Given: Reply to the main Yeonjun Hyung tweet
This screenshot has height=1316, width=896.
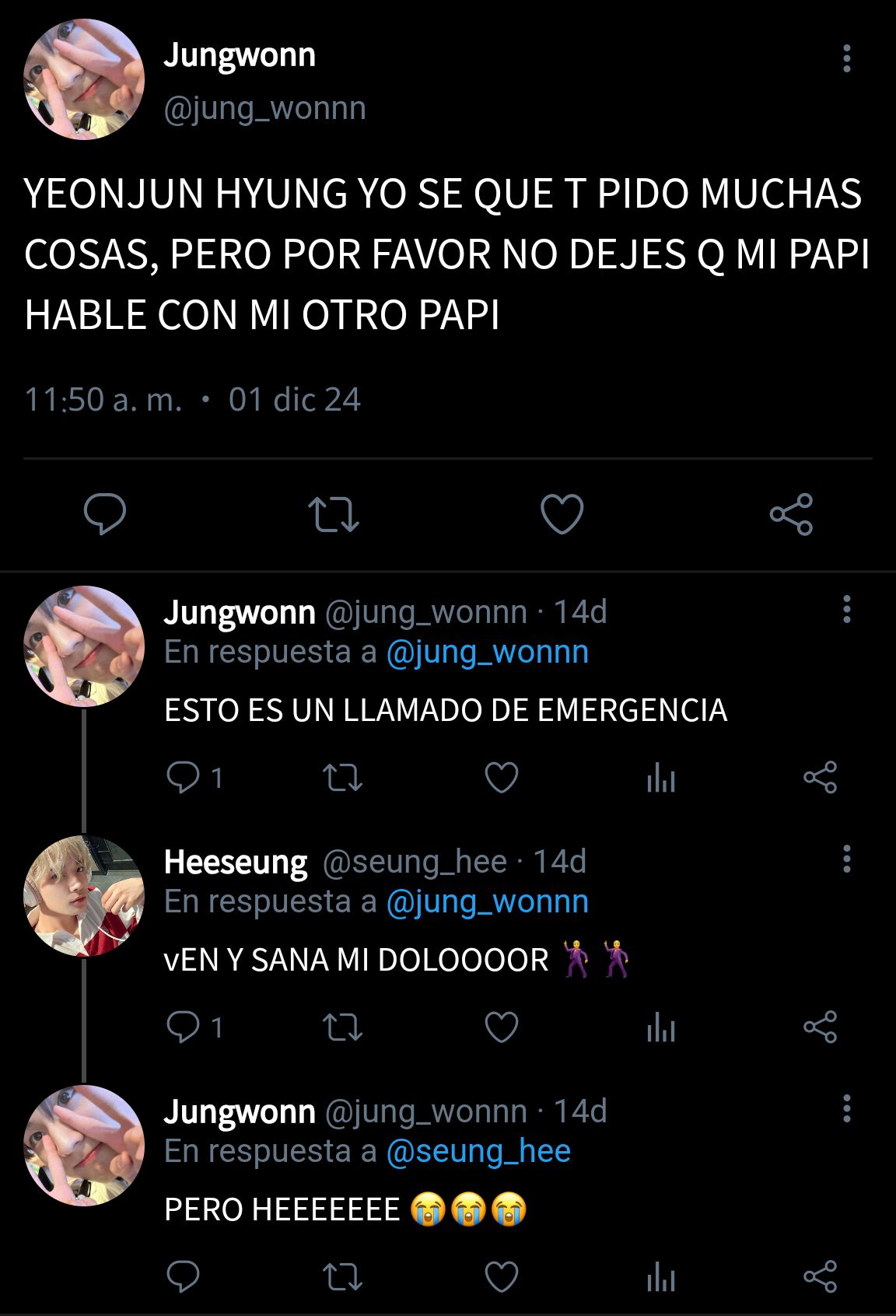Looking at the screenshot, I should tap(105, 514).
